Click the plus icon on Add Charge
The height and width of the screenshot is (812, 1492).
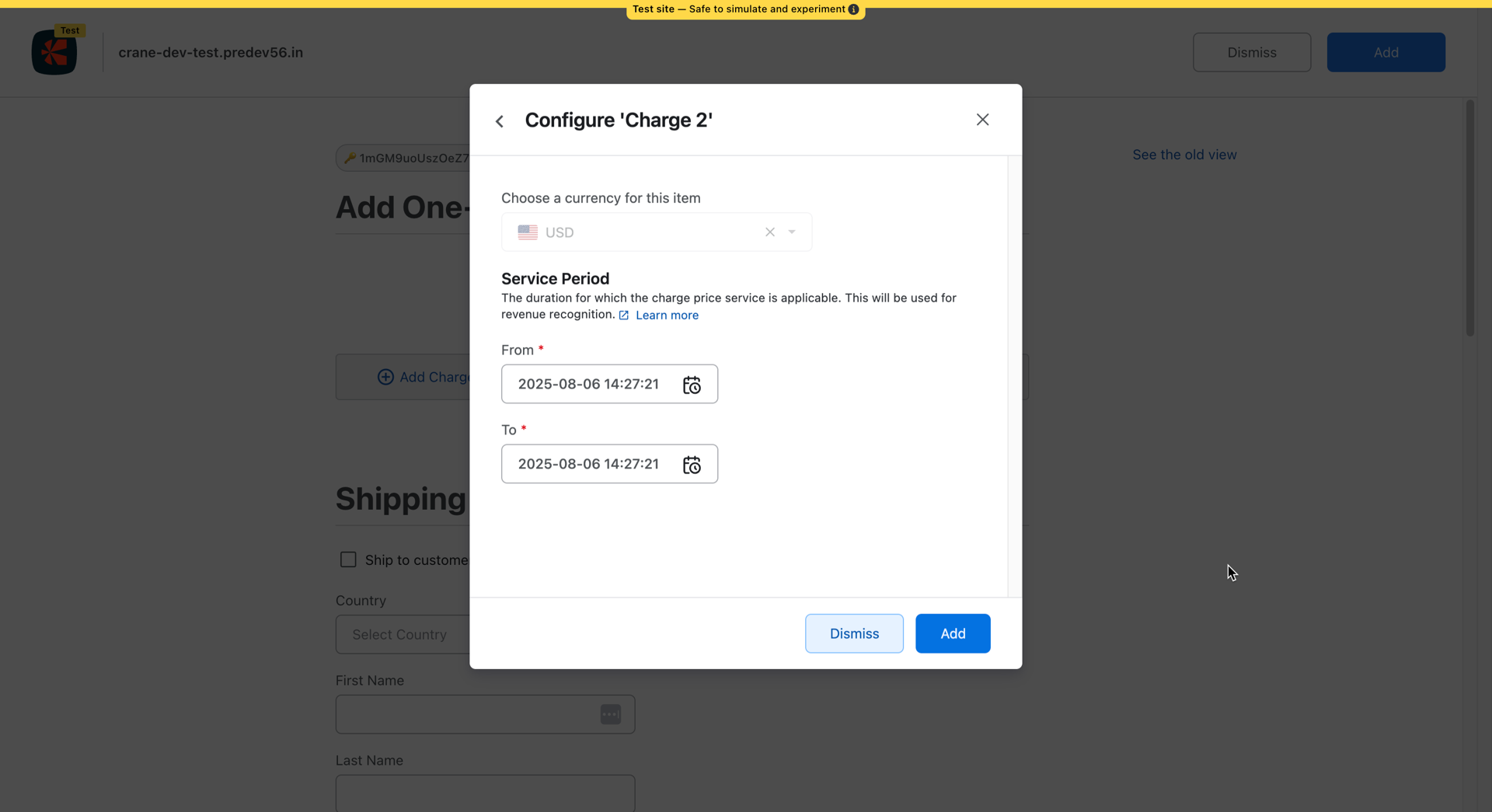385,377
